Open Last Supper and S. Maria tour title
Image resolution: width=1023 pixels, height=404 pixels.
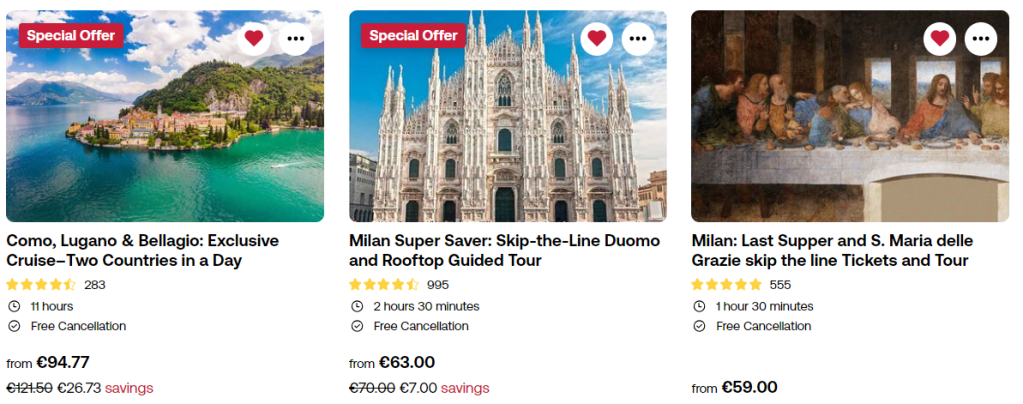point(831,251)
